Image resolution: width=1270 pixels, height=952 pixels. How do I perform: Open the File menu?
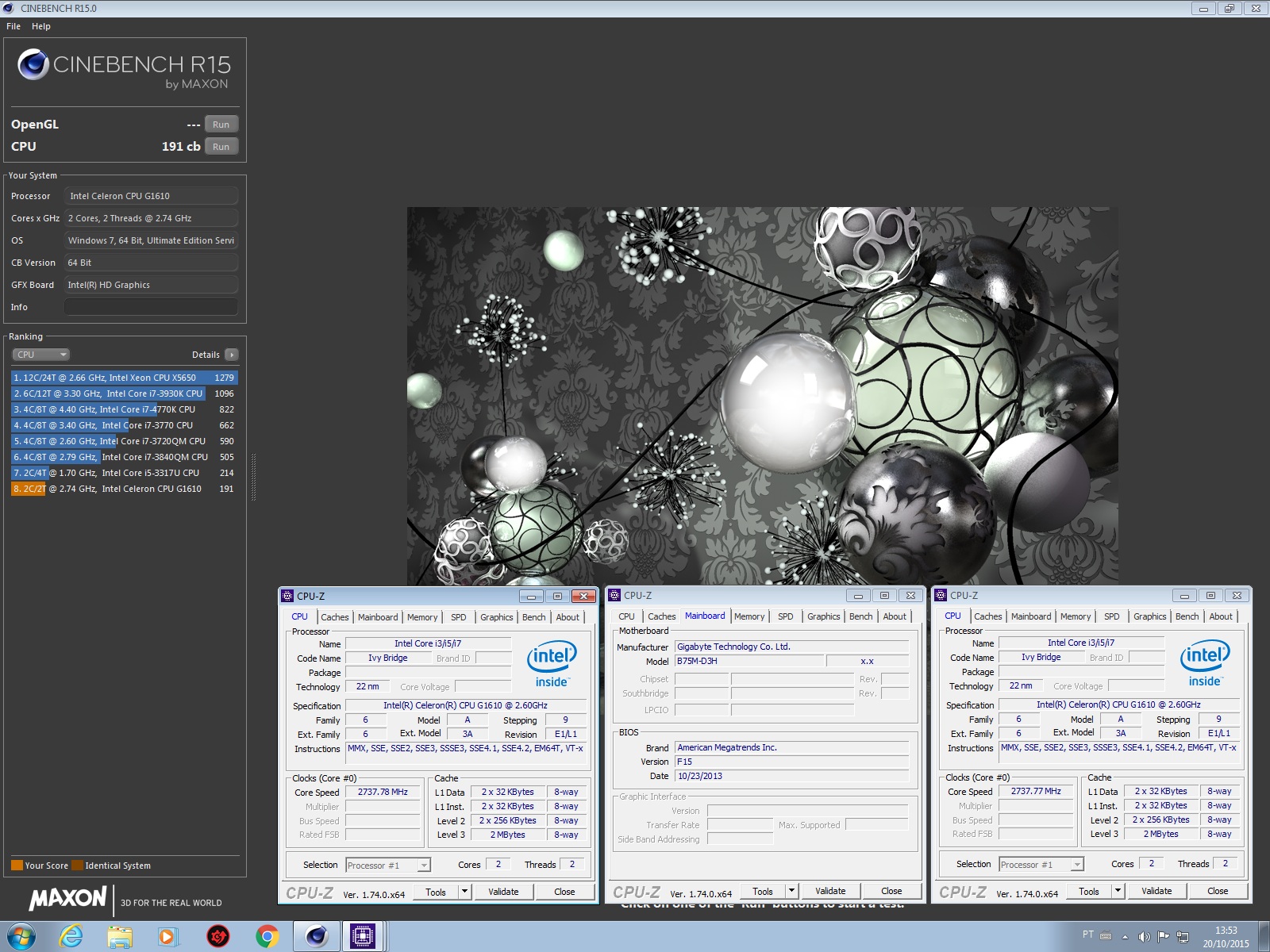13,26
